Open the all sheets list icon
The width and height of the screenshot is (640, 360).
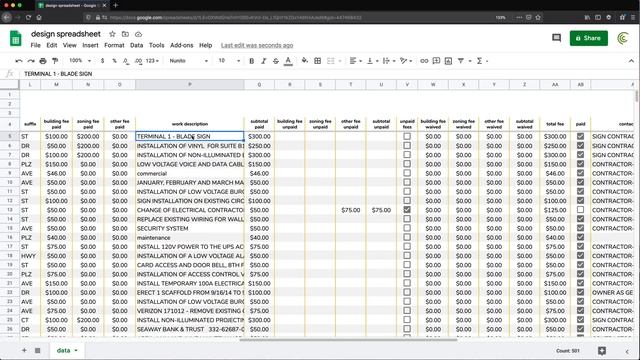(38, 350)
